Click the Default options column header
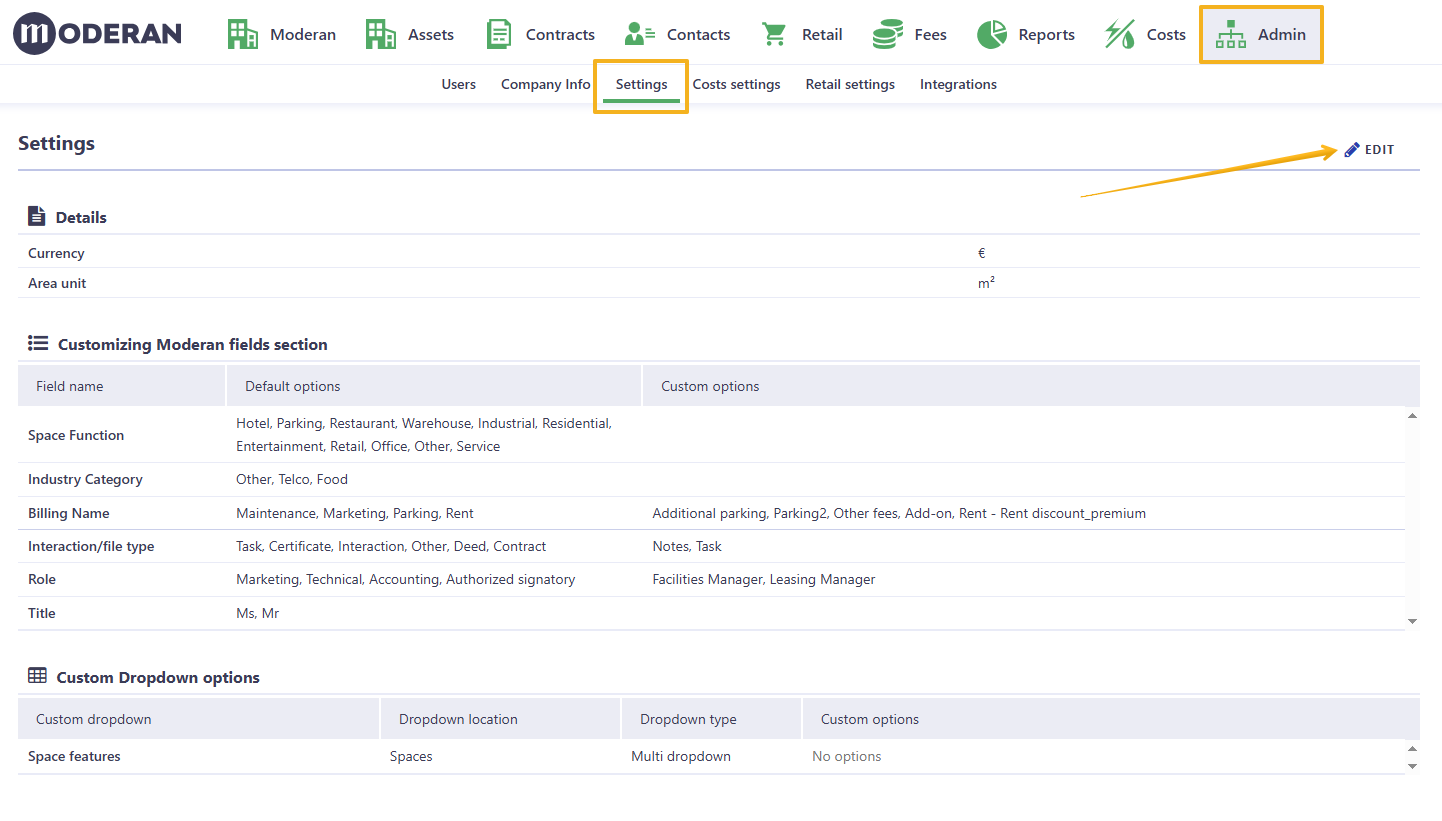1442x821 pixels. [434, 386]
